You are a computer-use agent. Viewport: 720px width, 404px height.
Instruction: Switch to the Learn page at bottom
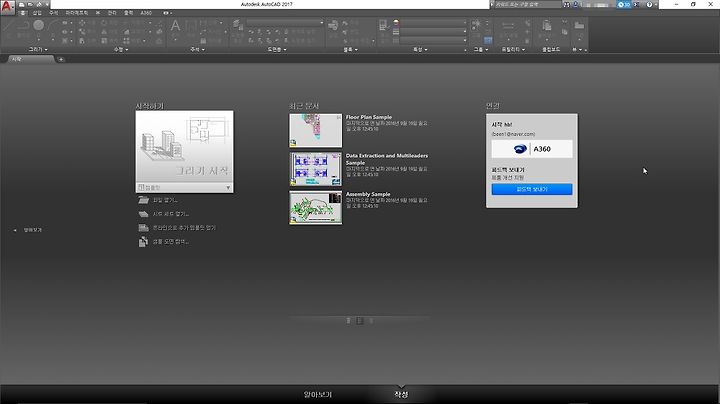317,394
